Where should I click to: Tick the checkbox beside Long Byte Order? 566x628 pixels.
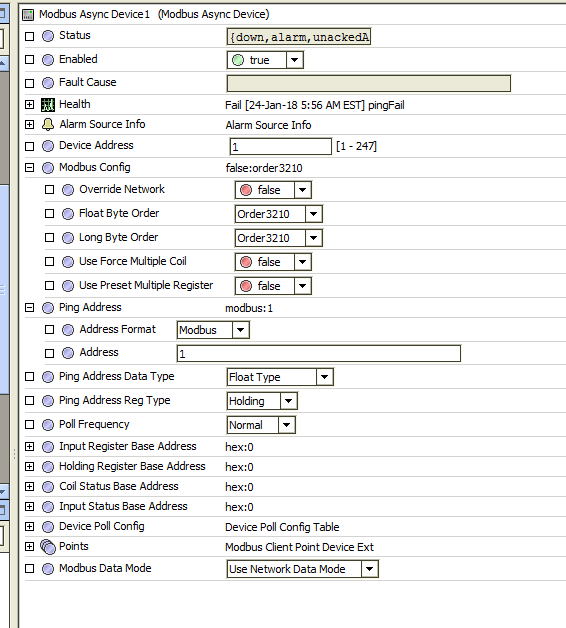[49, 238]
